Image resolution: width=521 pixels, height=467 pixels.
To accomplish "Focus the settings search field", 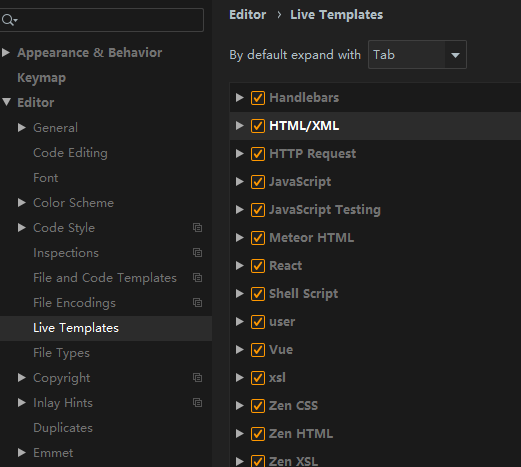I will point(102,20).
